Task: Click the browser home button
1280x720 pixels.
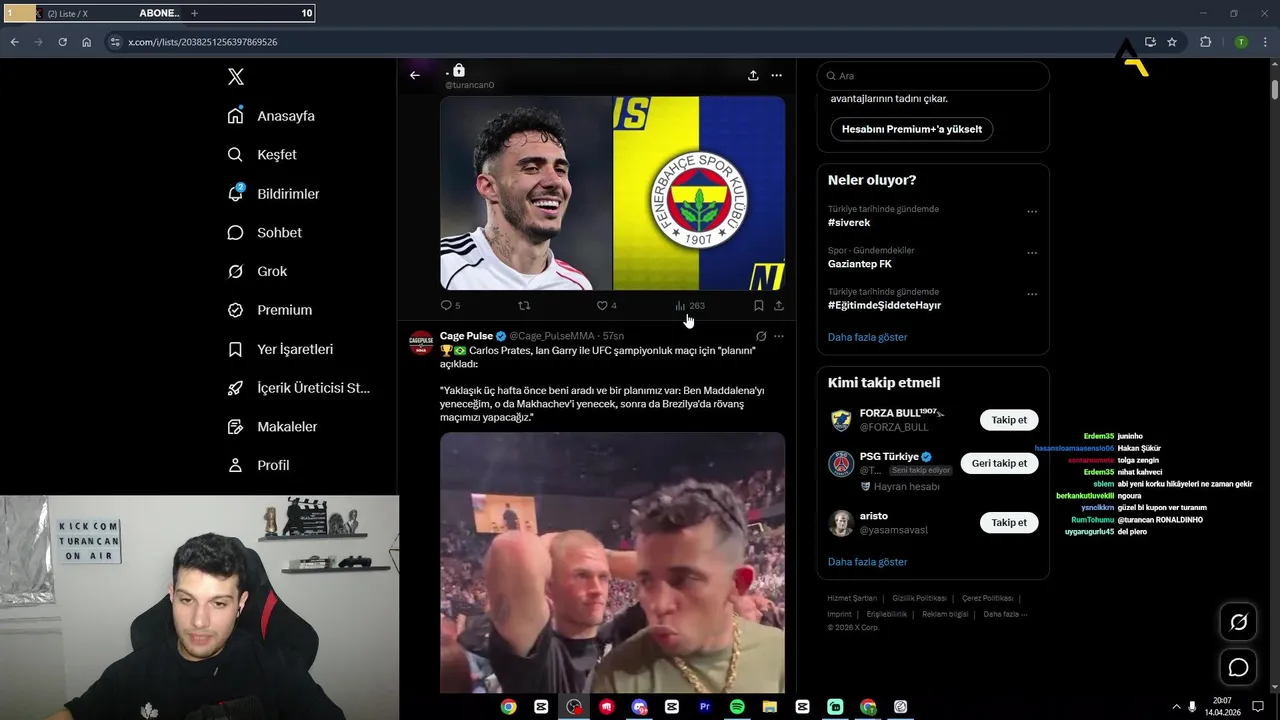Action: coord(86,42)
